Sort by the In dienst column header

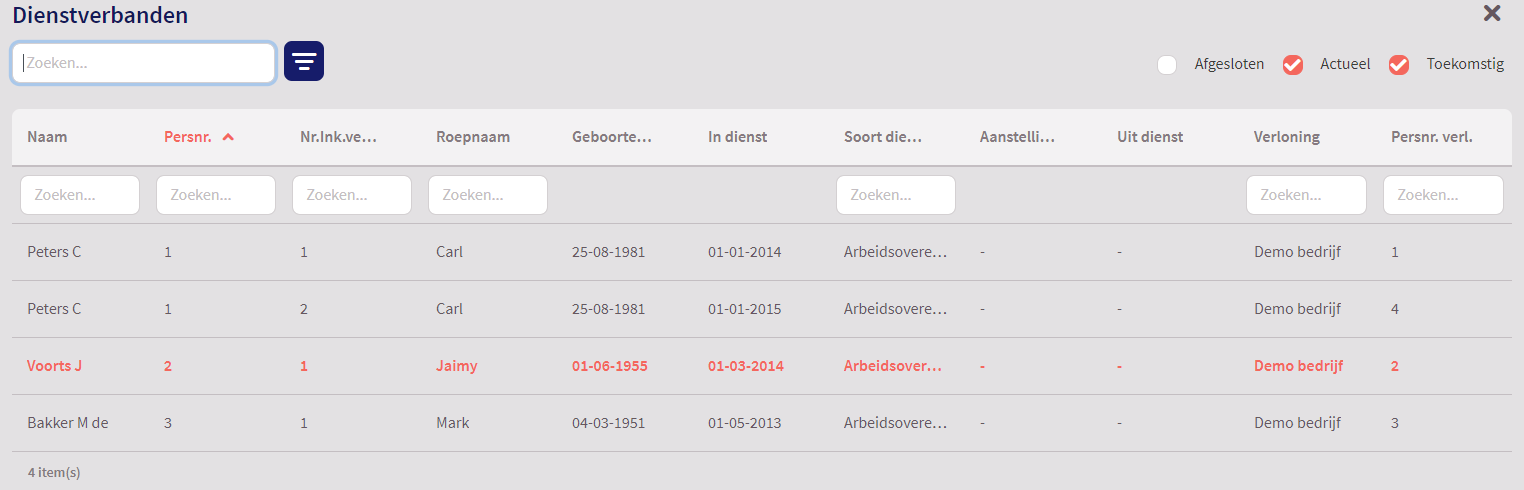coord(737,137)
